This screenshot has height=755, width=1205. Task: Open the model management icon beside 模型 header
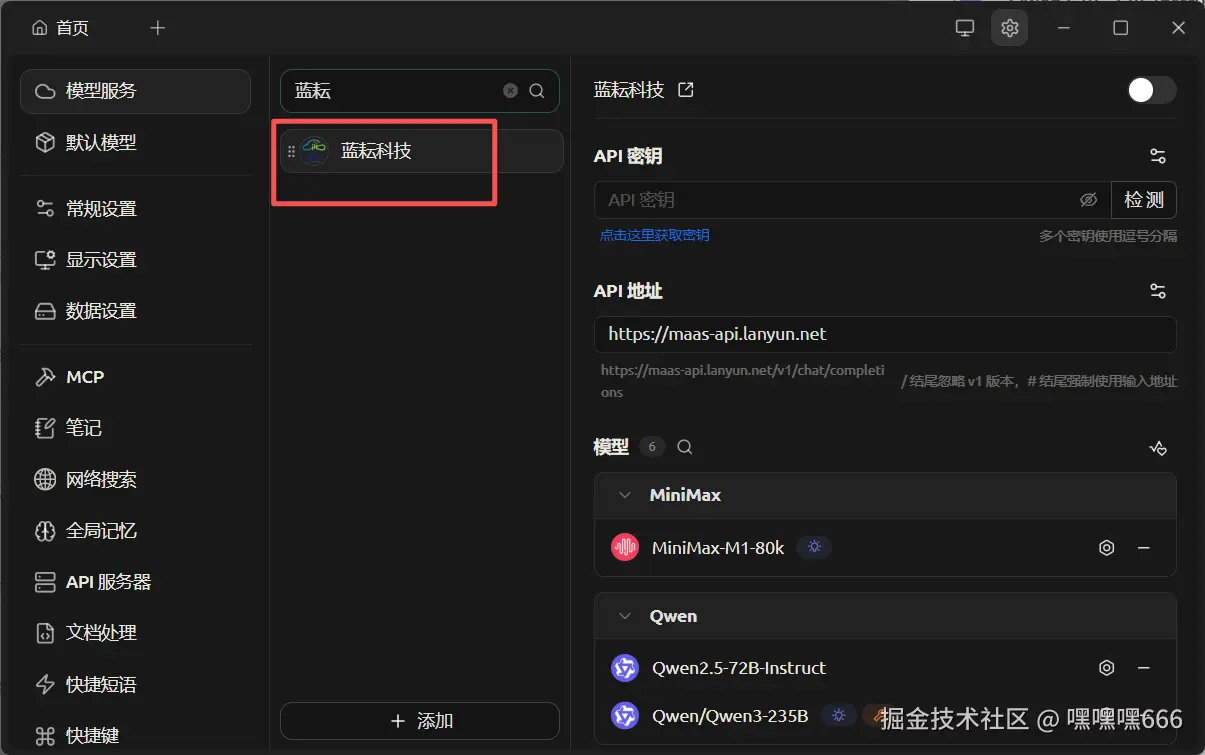coord(1158,448)
